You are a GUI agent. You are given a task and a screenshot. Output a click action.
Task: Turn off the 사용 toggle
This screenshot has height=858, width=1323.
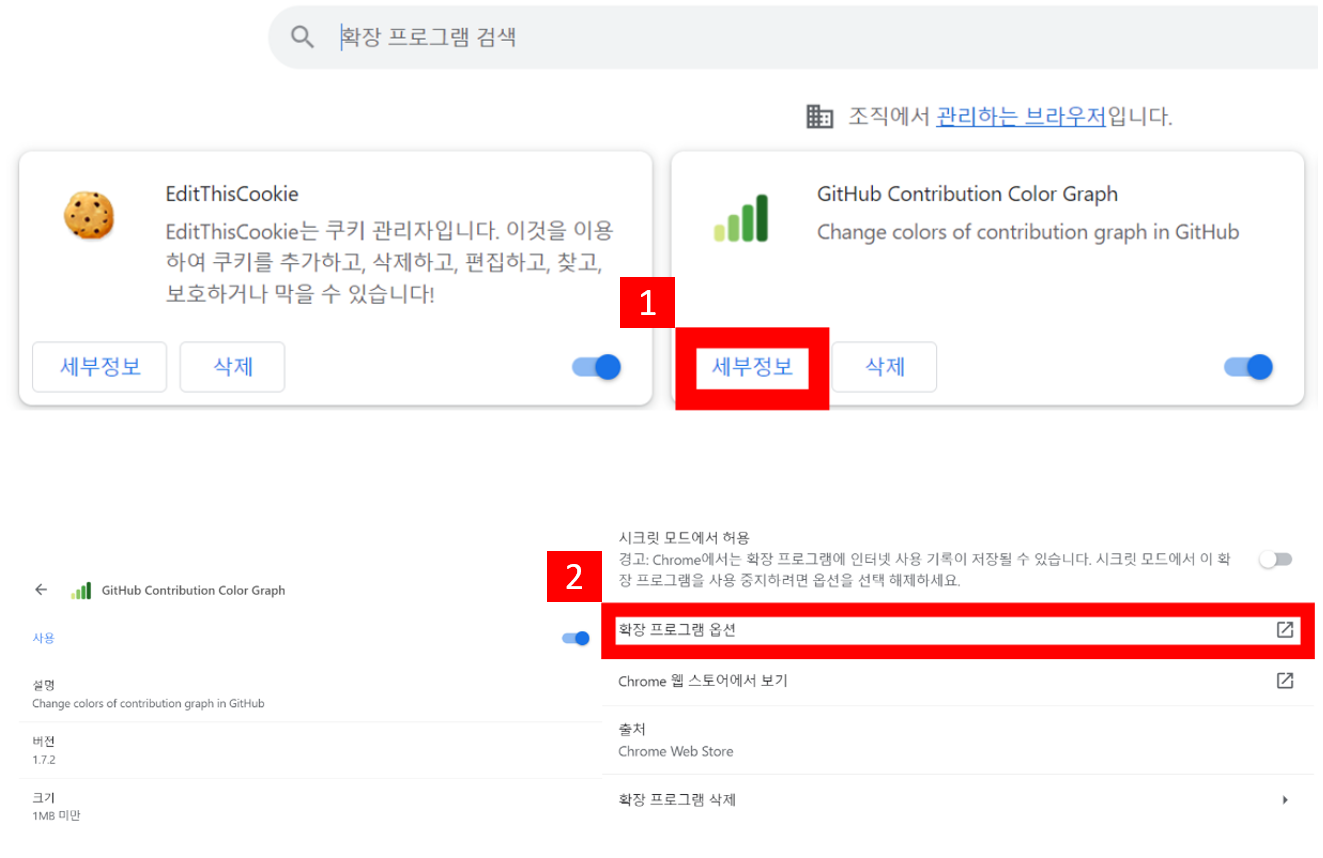(575, 638)
